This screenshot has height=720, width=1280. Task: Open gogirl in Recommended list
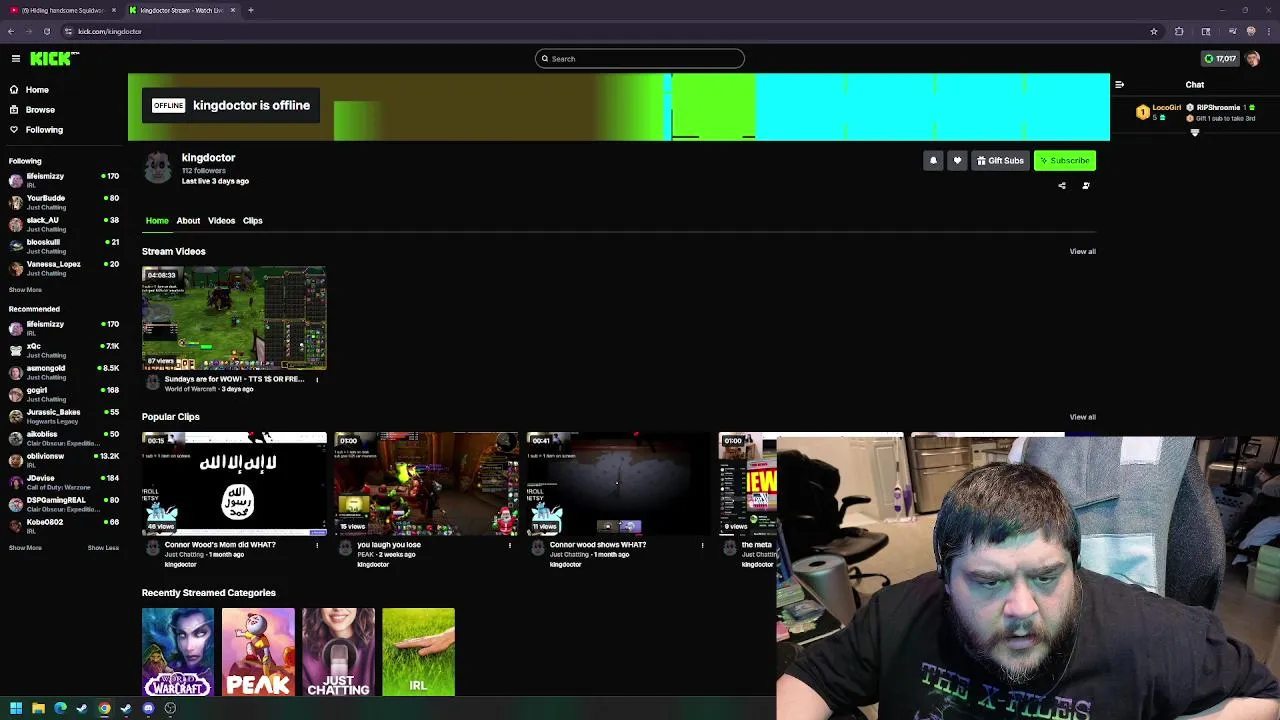[x=63, y=395]
